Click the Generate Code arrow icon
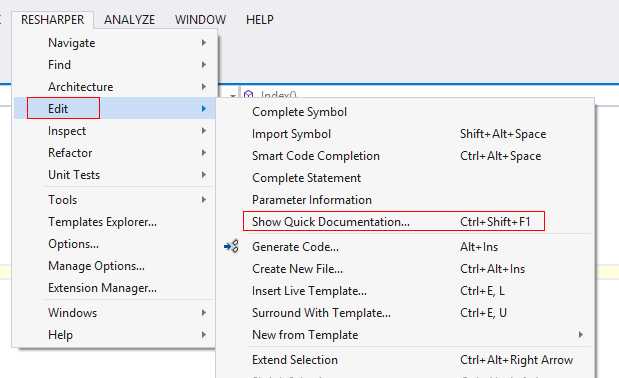 (231, 246)
